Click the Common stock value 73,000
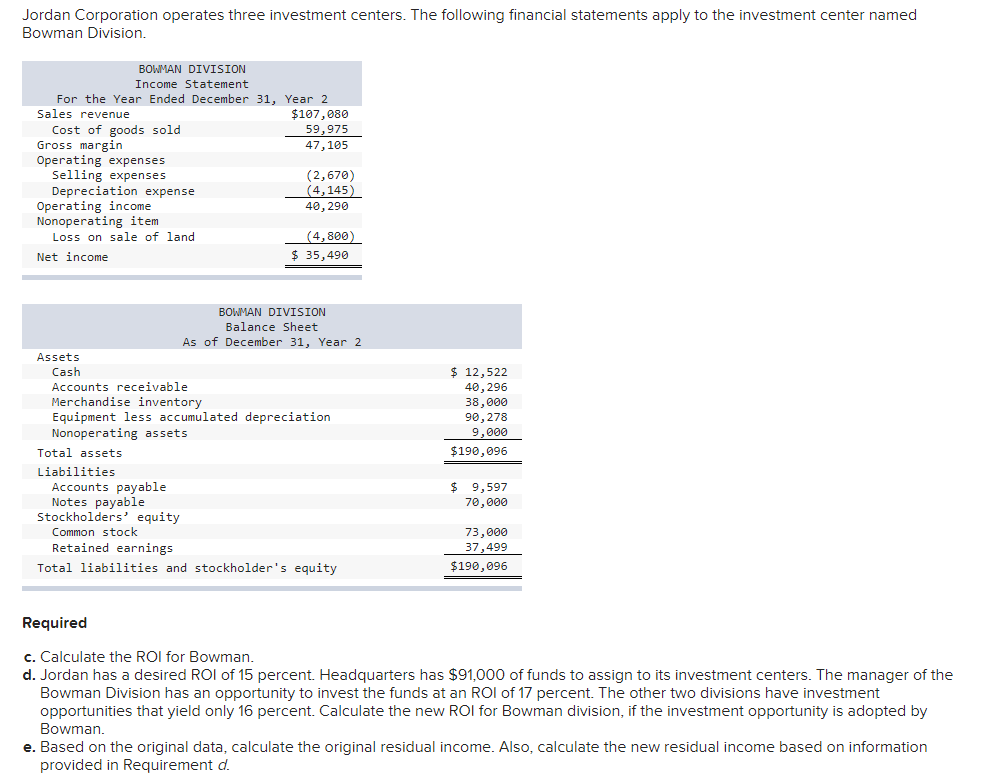 coord(486,532)
